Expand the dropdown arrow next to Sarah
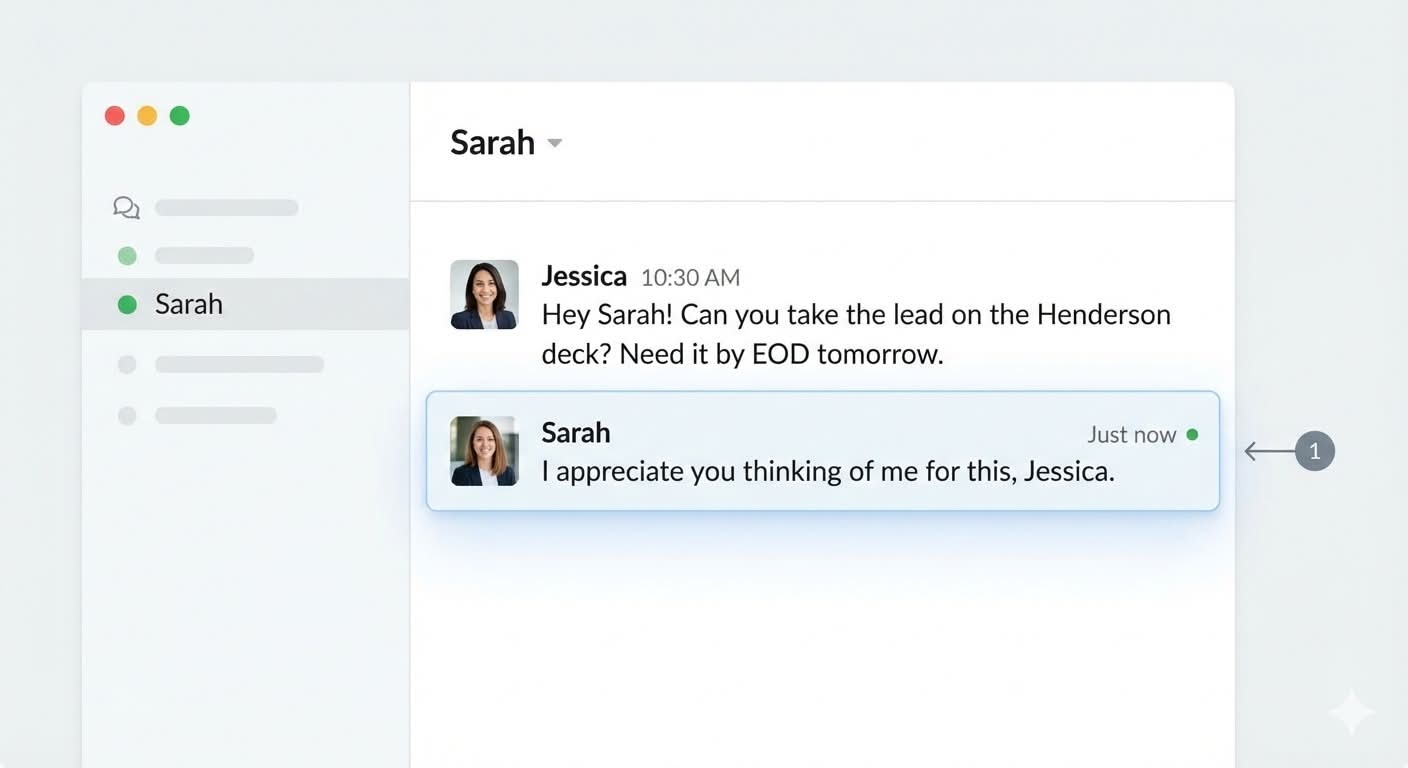The width and height of the screenshot is (1408, 768). point(555,144)
